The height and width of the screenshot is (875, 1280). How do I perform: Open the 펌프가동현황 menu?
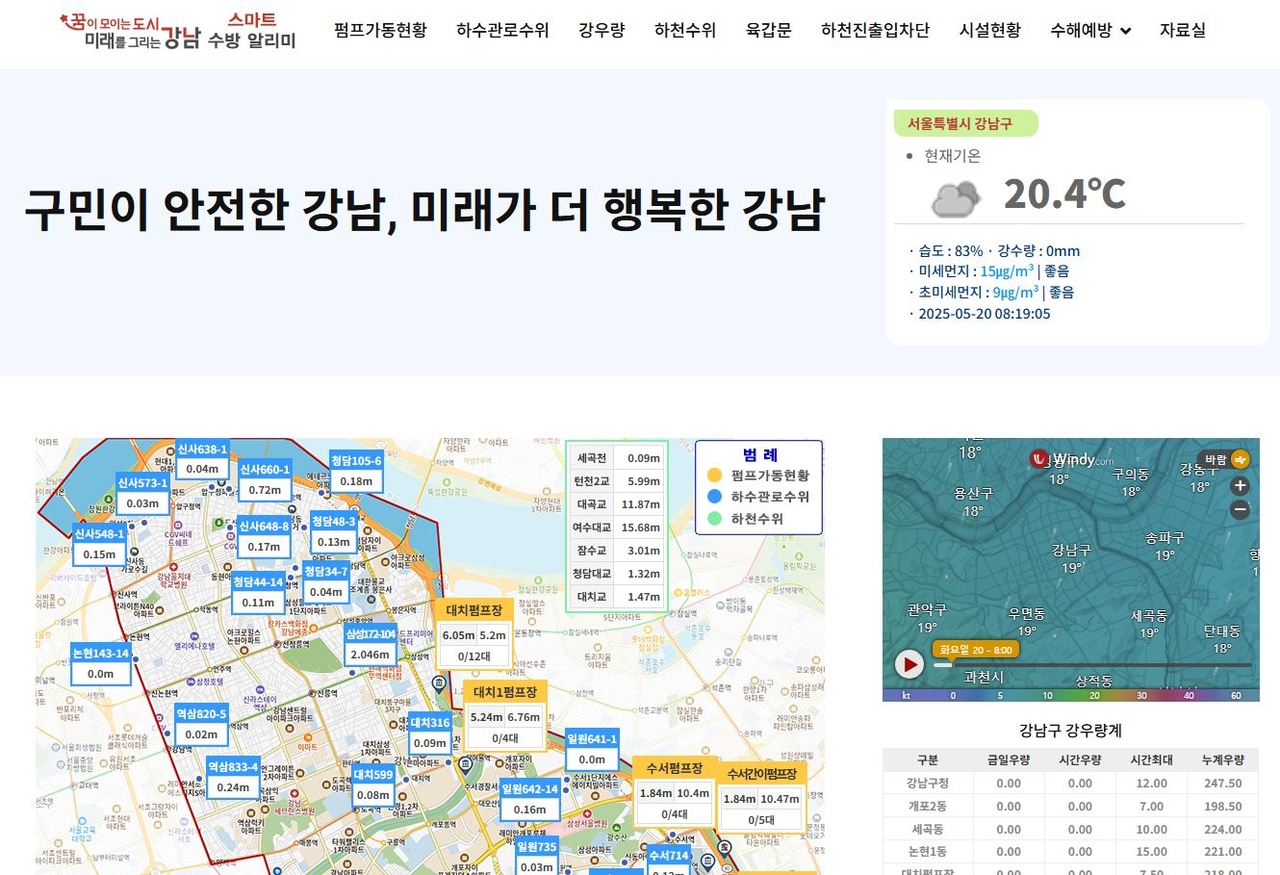pyautogui.click(x=380, y=30)
